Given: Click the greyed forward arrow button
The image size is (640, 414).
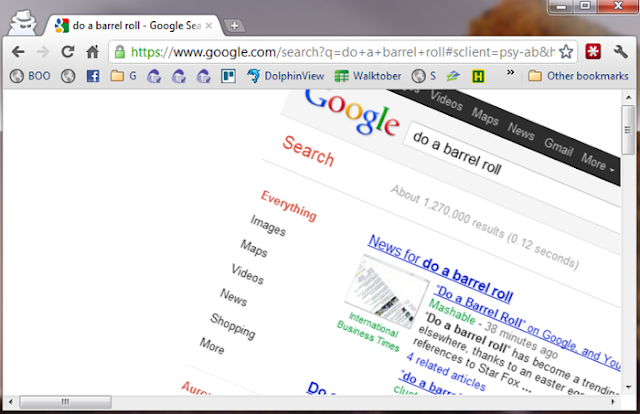Looking at the screenshot, I should point(42,52).
